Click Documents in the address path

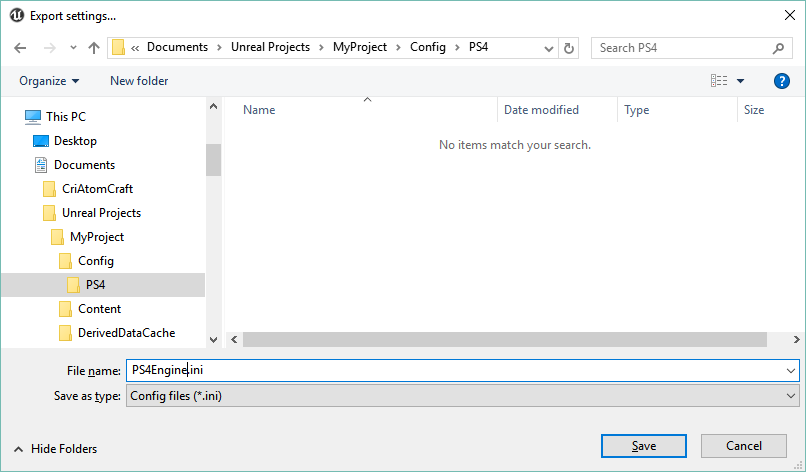pos(177,47)
